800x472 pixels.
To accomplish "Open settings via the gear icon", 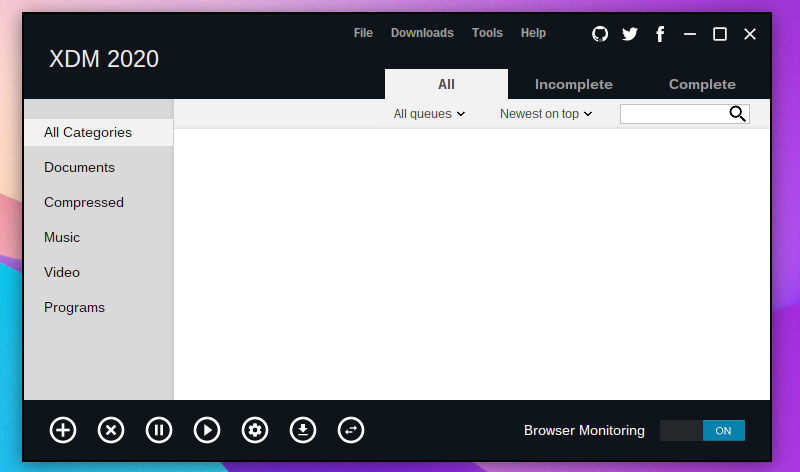I will (x=255, y=430).
